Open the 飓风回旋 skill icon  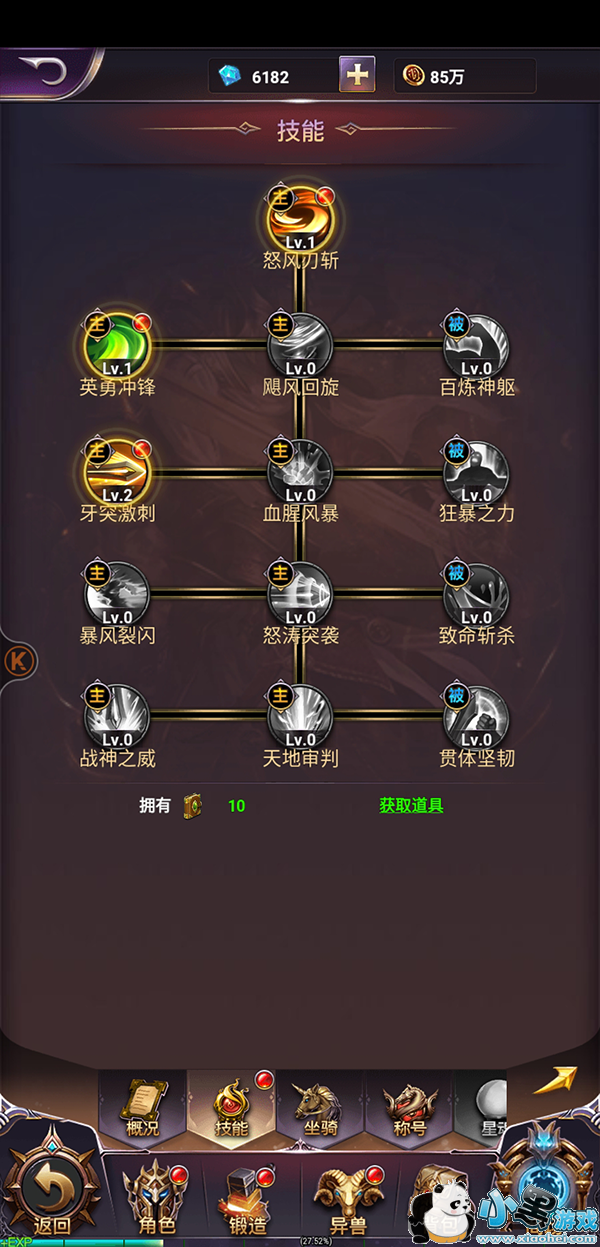(300, 345)
